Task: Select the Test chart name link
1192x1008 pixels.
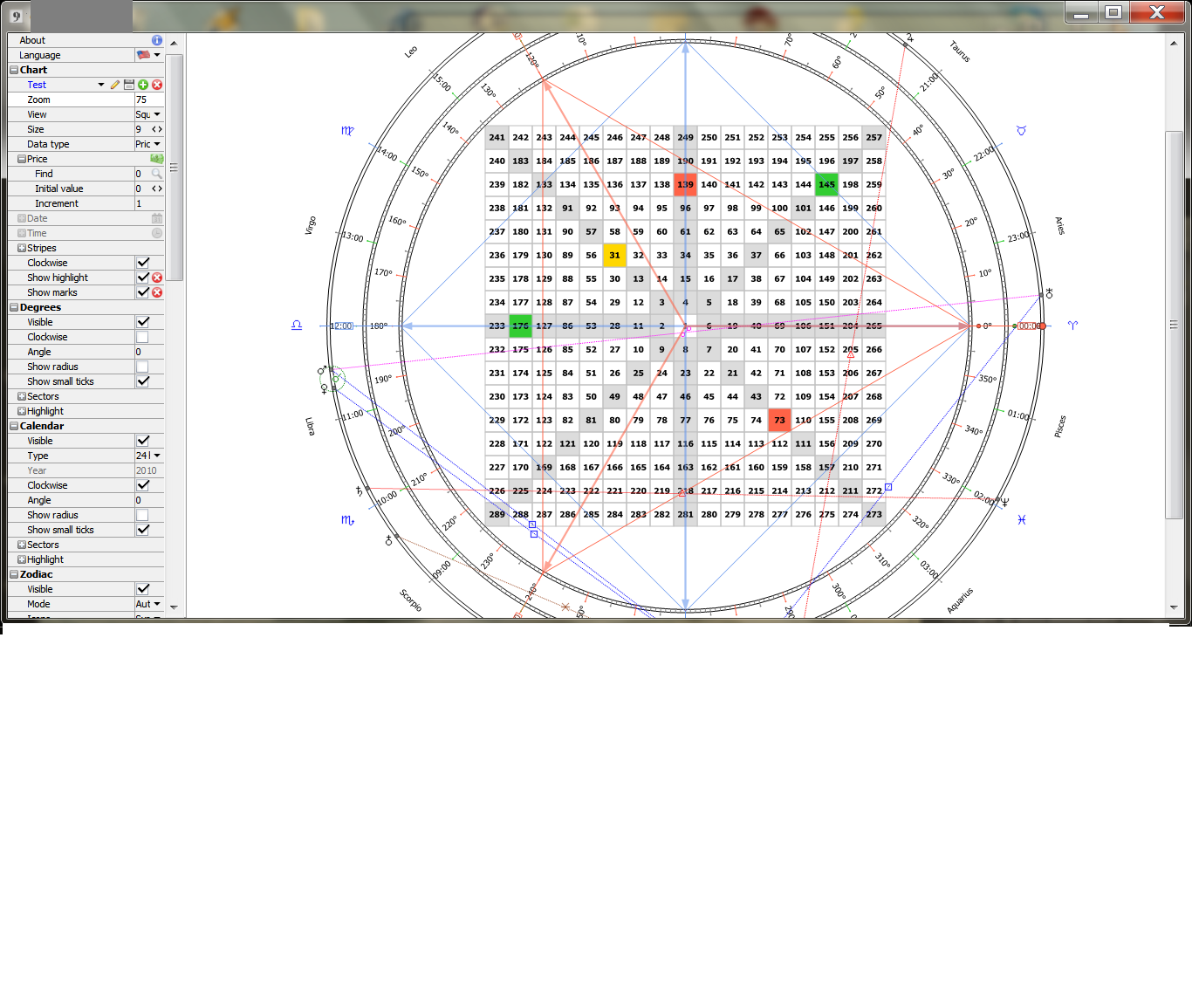Action: tap(37, 84)
